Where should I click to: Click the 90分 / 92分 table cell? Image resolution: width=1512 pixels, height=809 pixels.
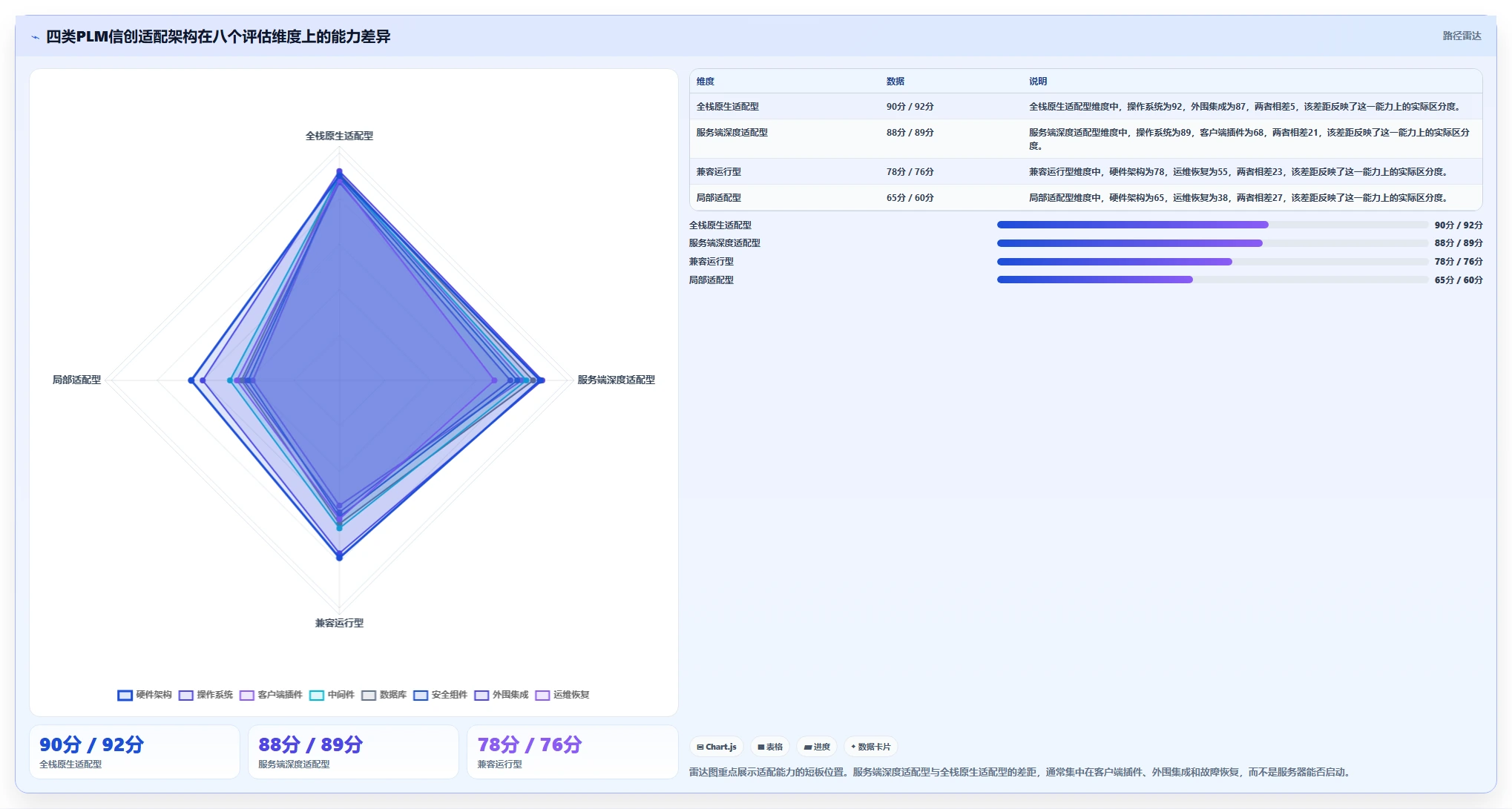[910, 107]
